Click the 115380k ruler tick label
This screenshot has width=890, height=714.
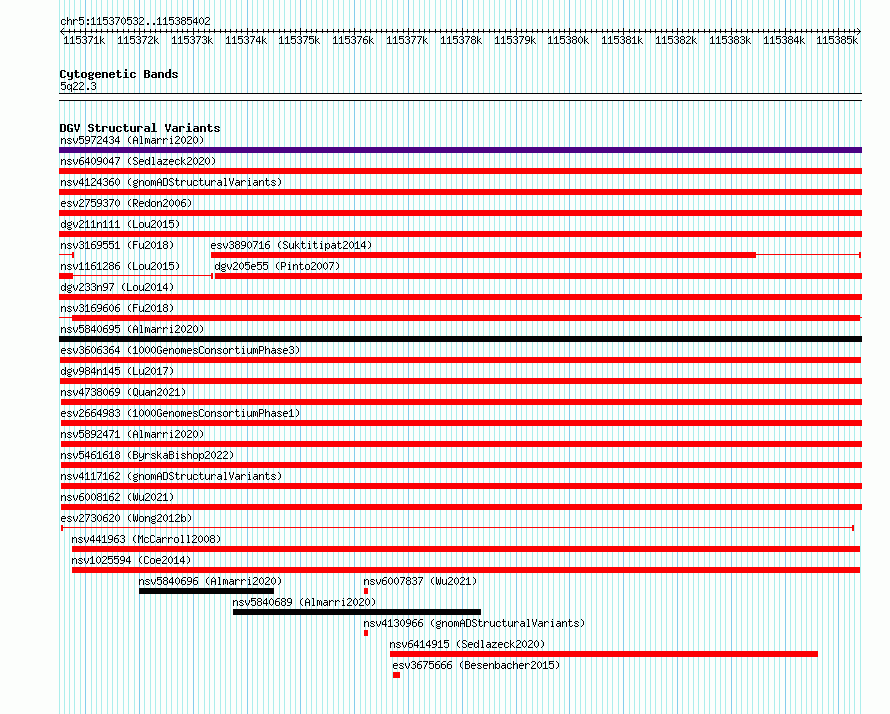pos(568,40)
